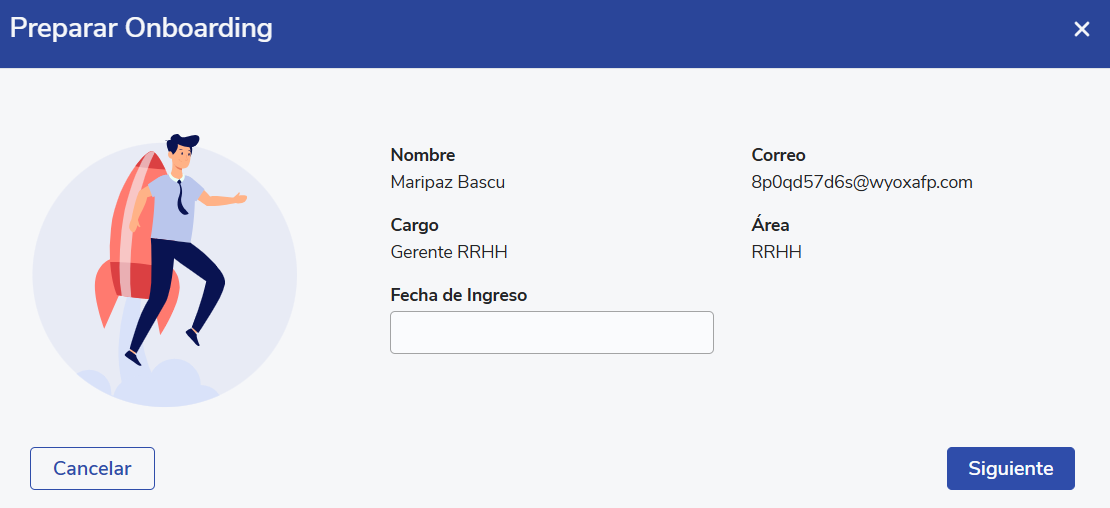1110x508 pixels.
Task: Select the RRHH value under Área
Action: point(776,252)
